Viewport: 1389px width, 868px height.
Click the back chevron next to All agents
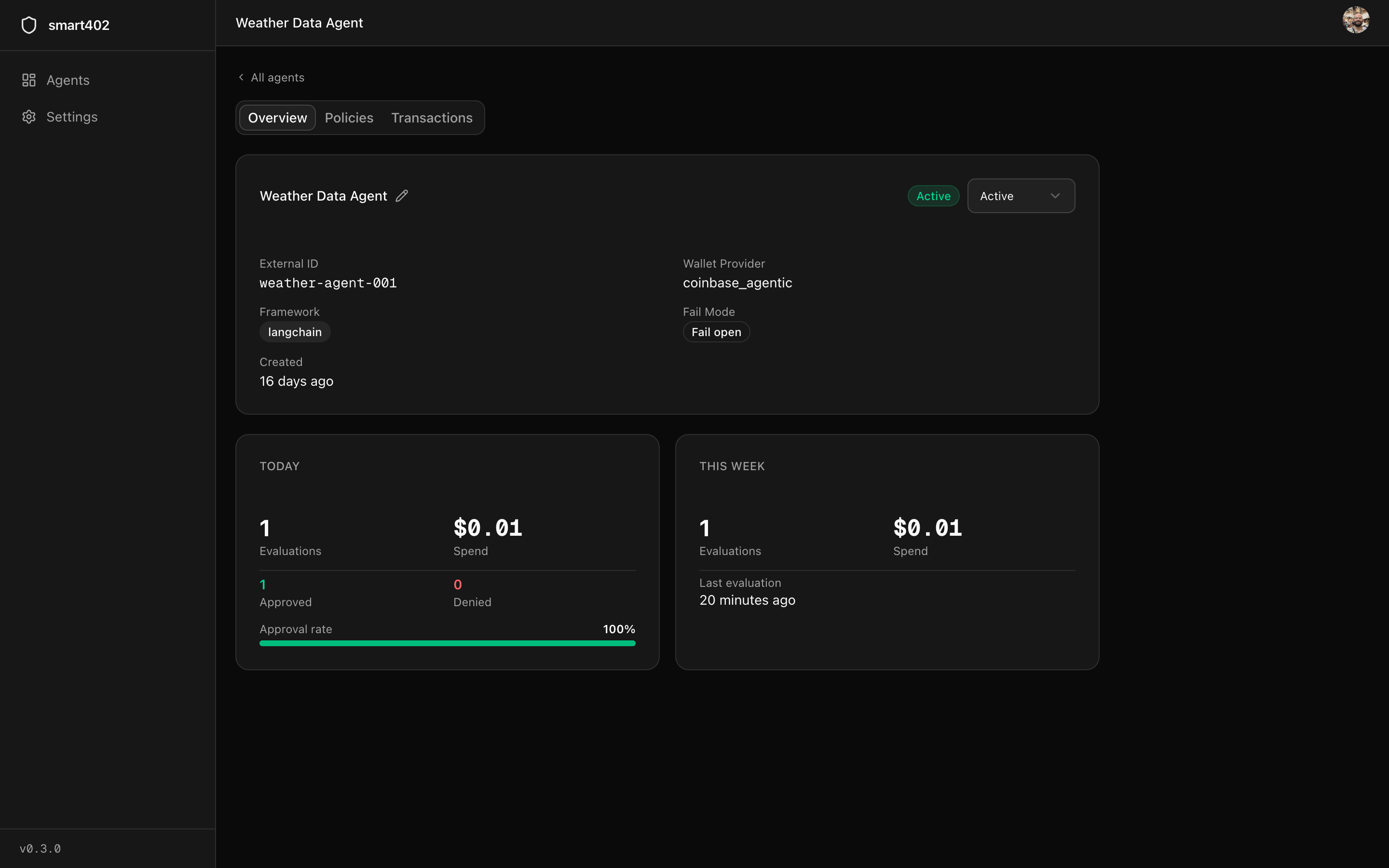click(x=241, y=77)
